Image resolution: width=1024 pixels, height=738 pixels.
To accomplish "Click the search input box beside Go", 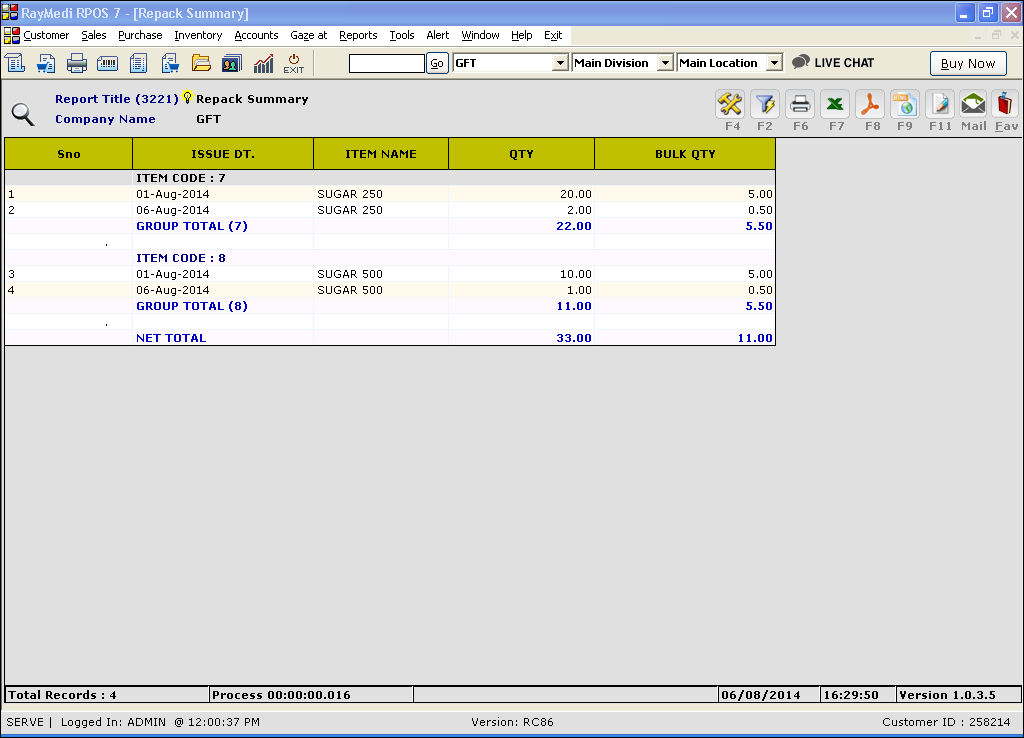I will coord(386,63).
